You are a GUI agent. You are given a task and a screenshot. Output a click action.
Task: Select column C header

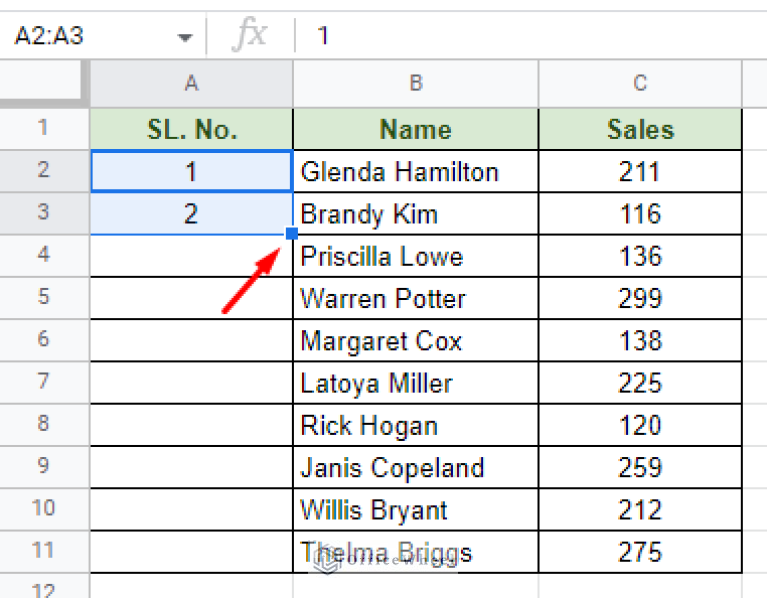click(640, 84)
